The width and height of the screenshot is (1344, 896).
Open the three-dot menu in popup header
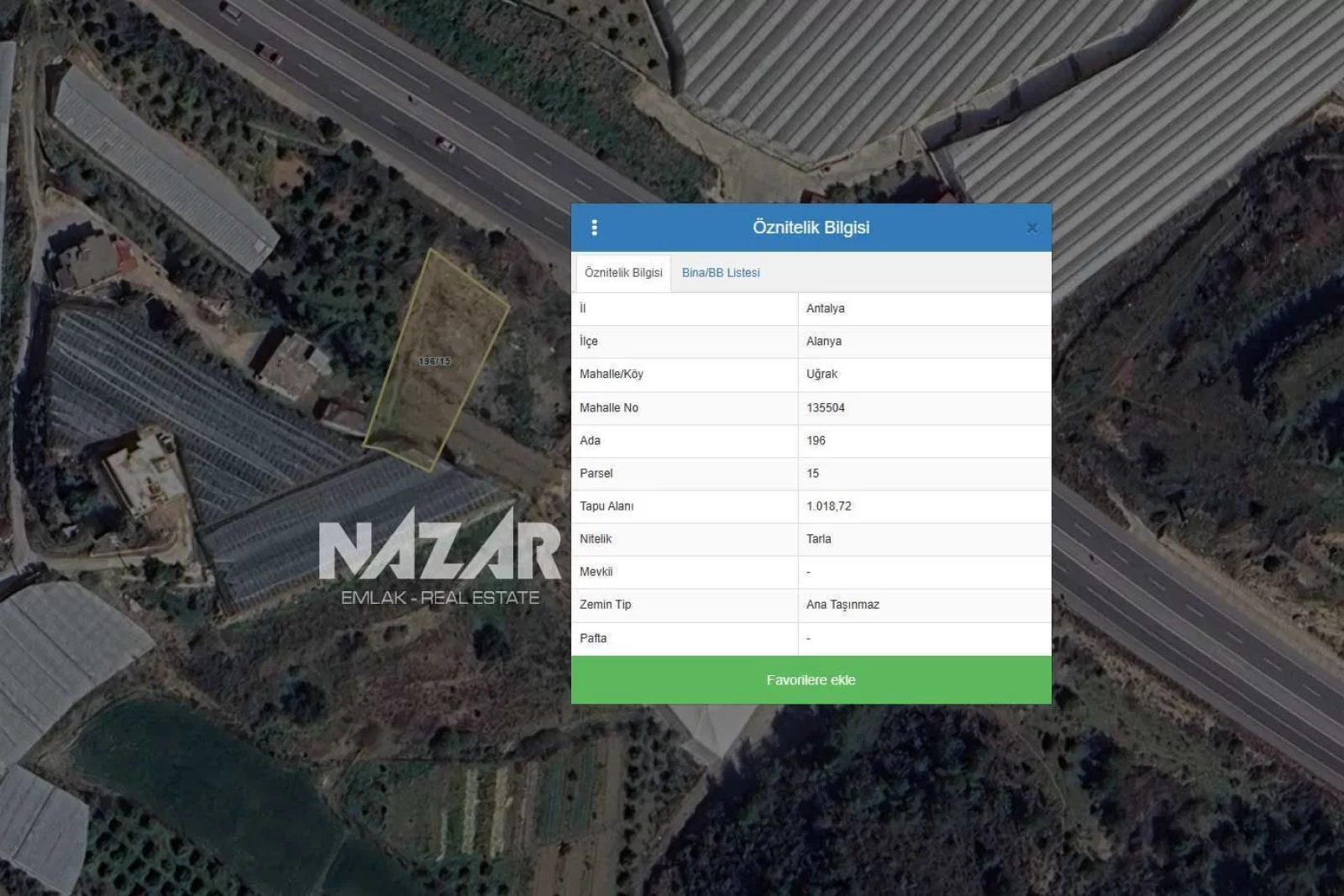pyautogui.click(x=594, y=228)
